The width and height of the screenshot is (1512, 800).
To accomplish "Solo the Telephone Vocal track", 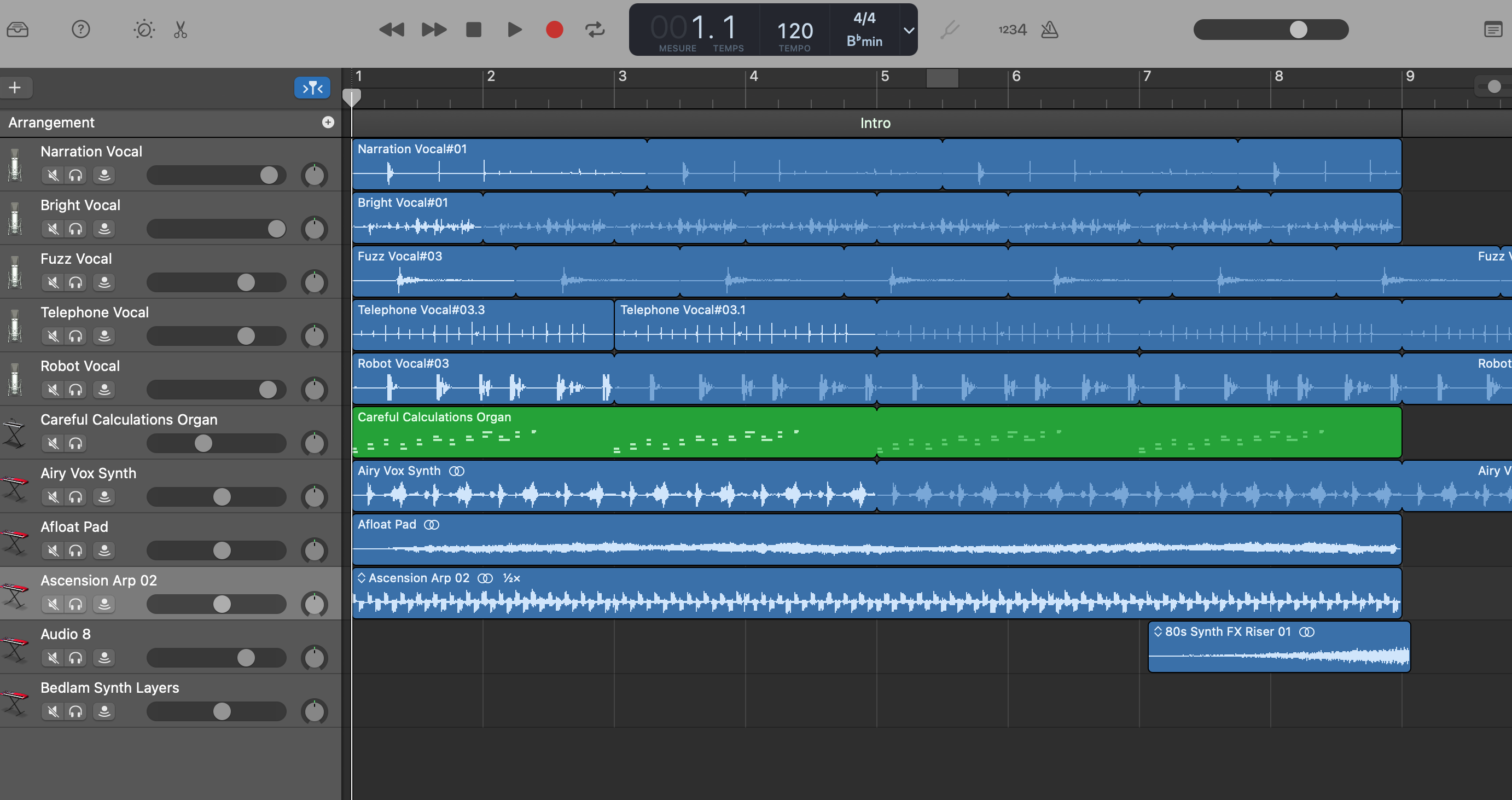I will [75, 336].
